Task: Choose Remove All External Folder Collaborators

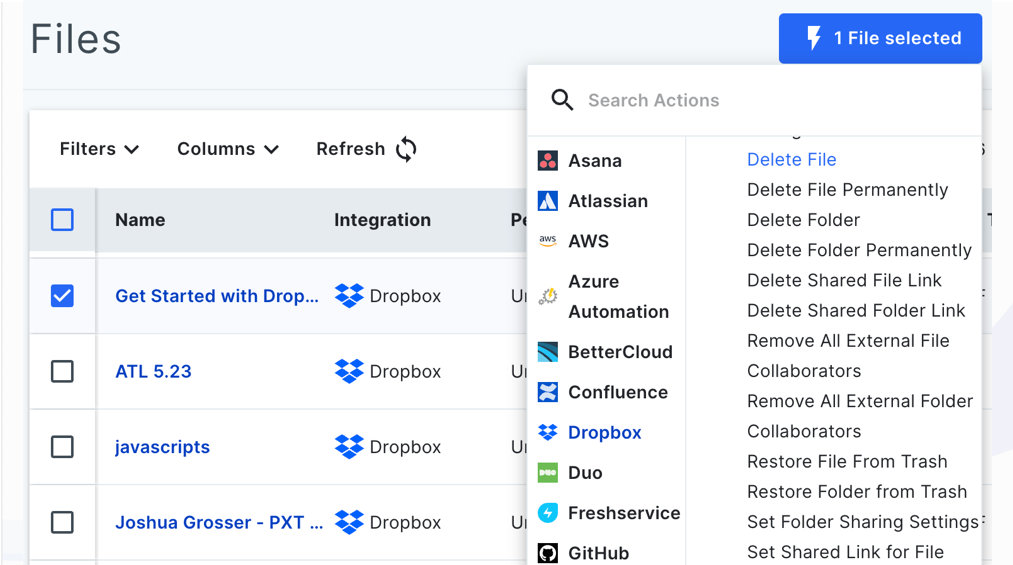Action: tap(860, 416)
